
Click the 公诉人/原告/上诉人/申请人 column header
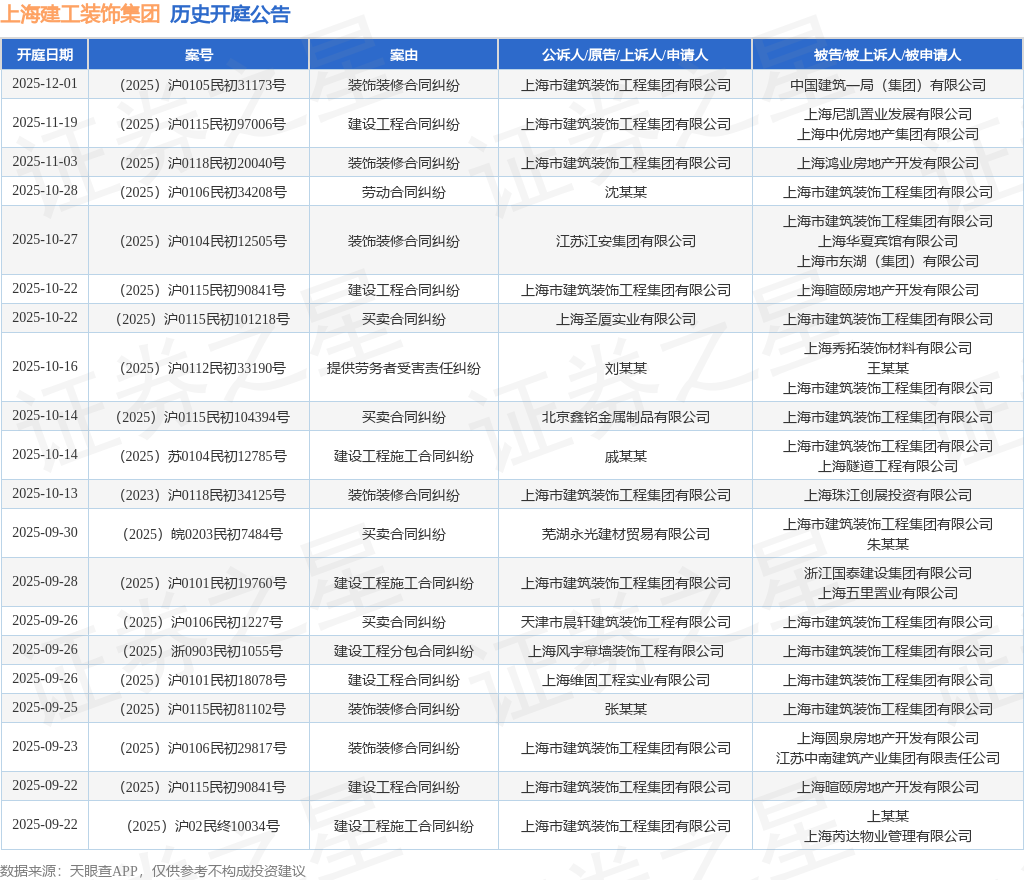click(626, 55)
